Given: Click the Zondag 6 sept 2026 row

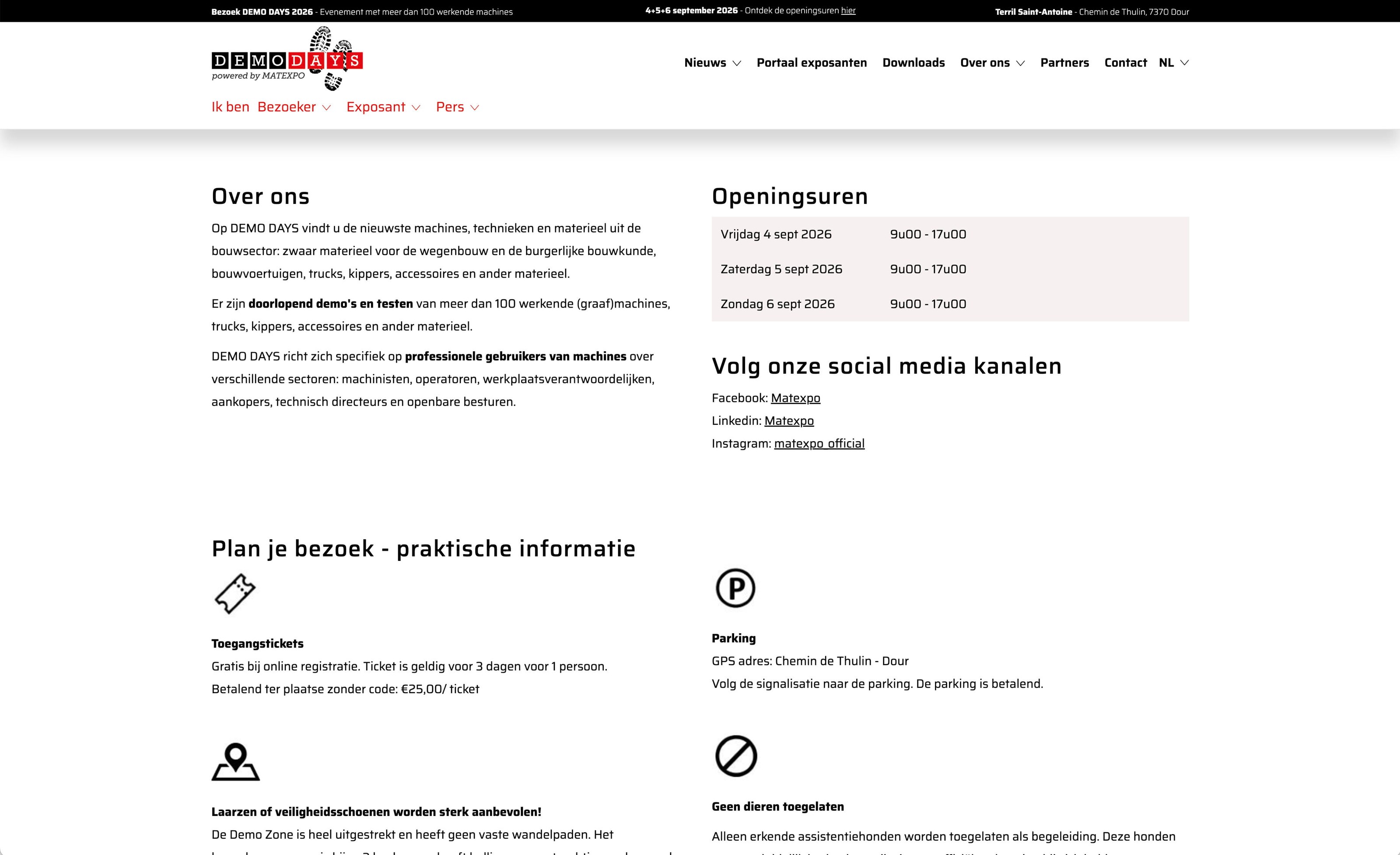Looking at the screenshot, I should (950, 304).
